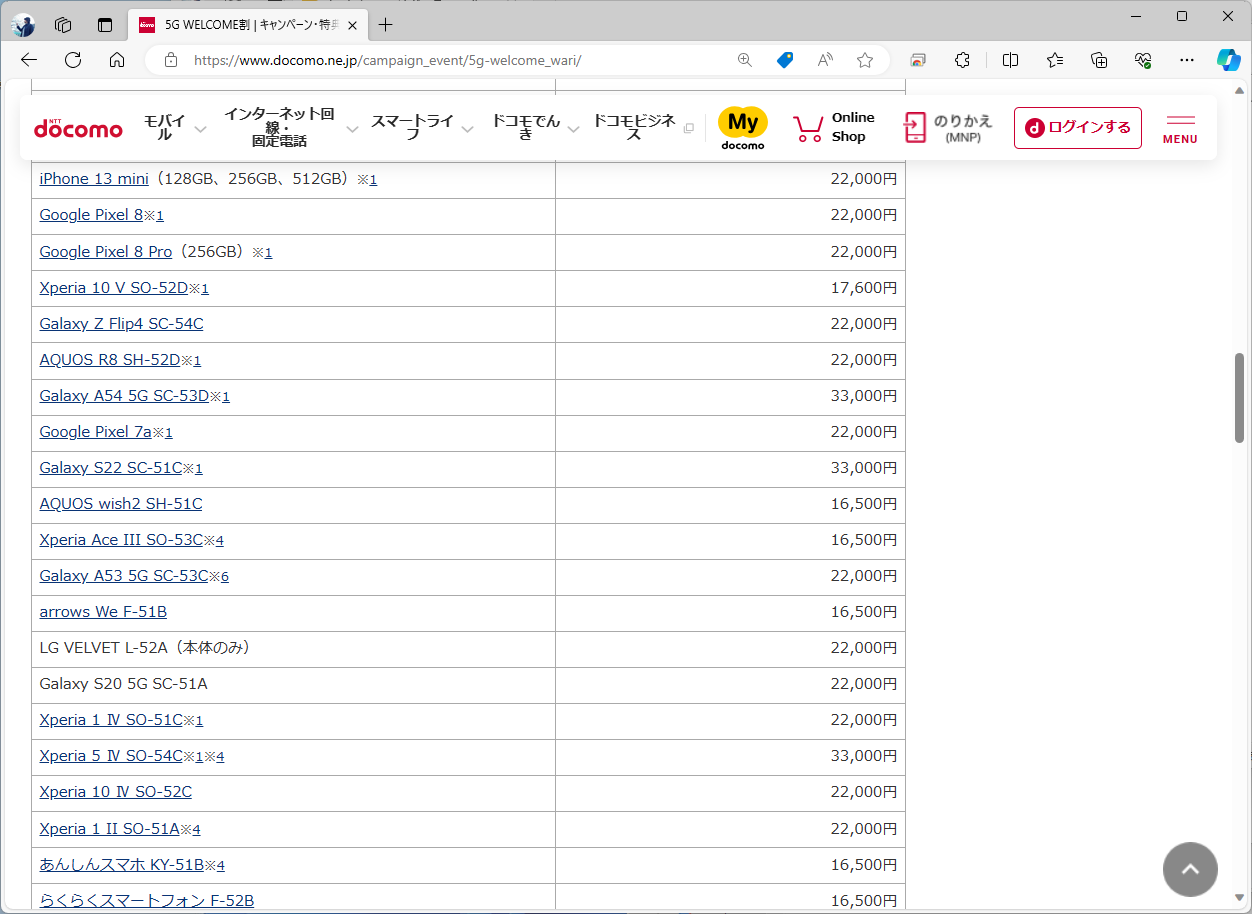Screen dimensions: 1252x914
Task: Open Google Pixel 8 Pro link
Action: [106, 251]
